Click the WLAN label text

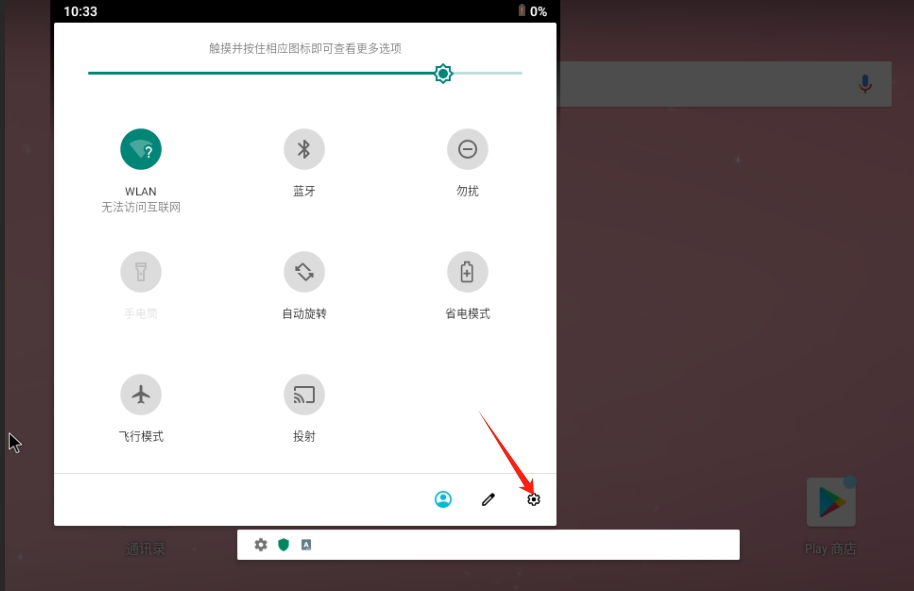coord(141,191)
